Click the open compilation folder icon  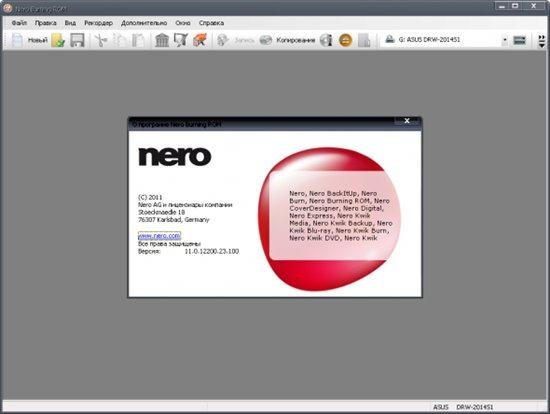coord(58,40)
